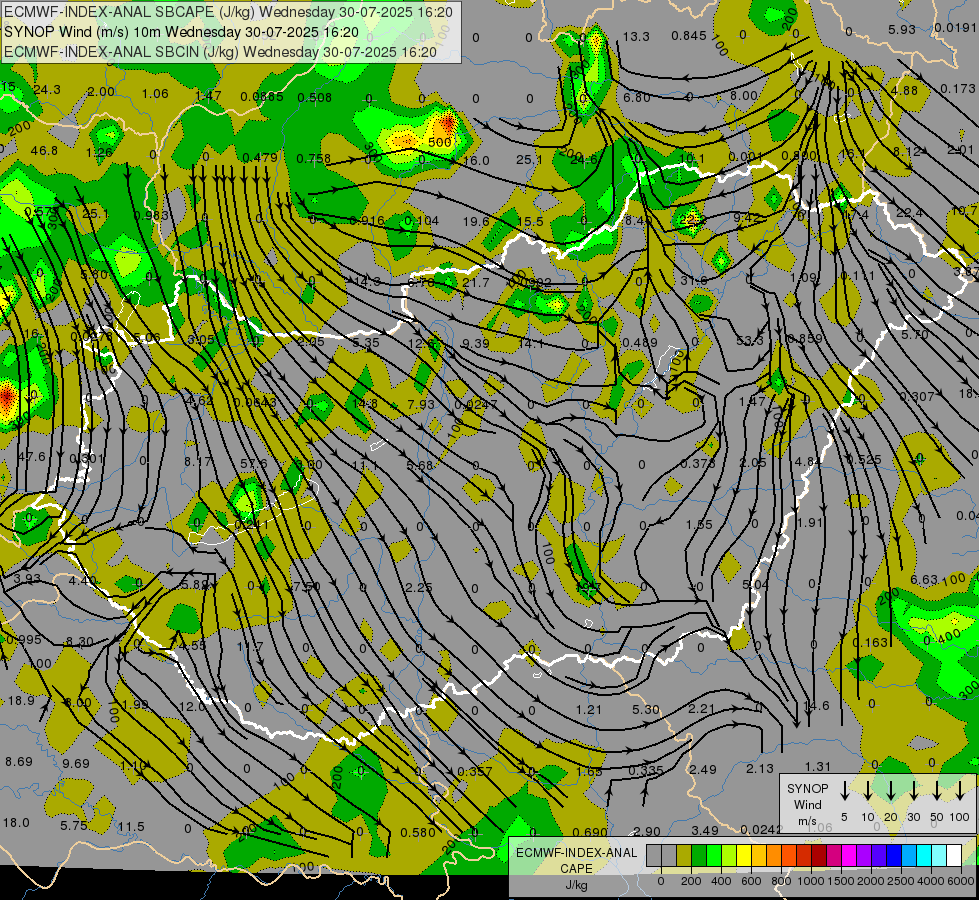979x900 pixels.
Task: Click the 5.93 value on map
Action: pyautogui.click(x=902, y=29)
